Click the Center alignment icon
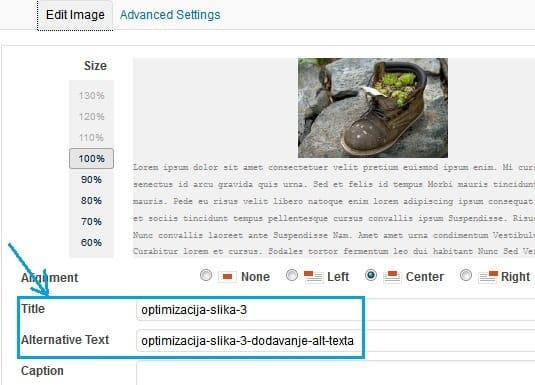The height and width of the screenshot is (385, 535). [x=392, y=276]
